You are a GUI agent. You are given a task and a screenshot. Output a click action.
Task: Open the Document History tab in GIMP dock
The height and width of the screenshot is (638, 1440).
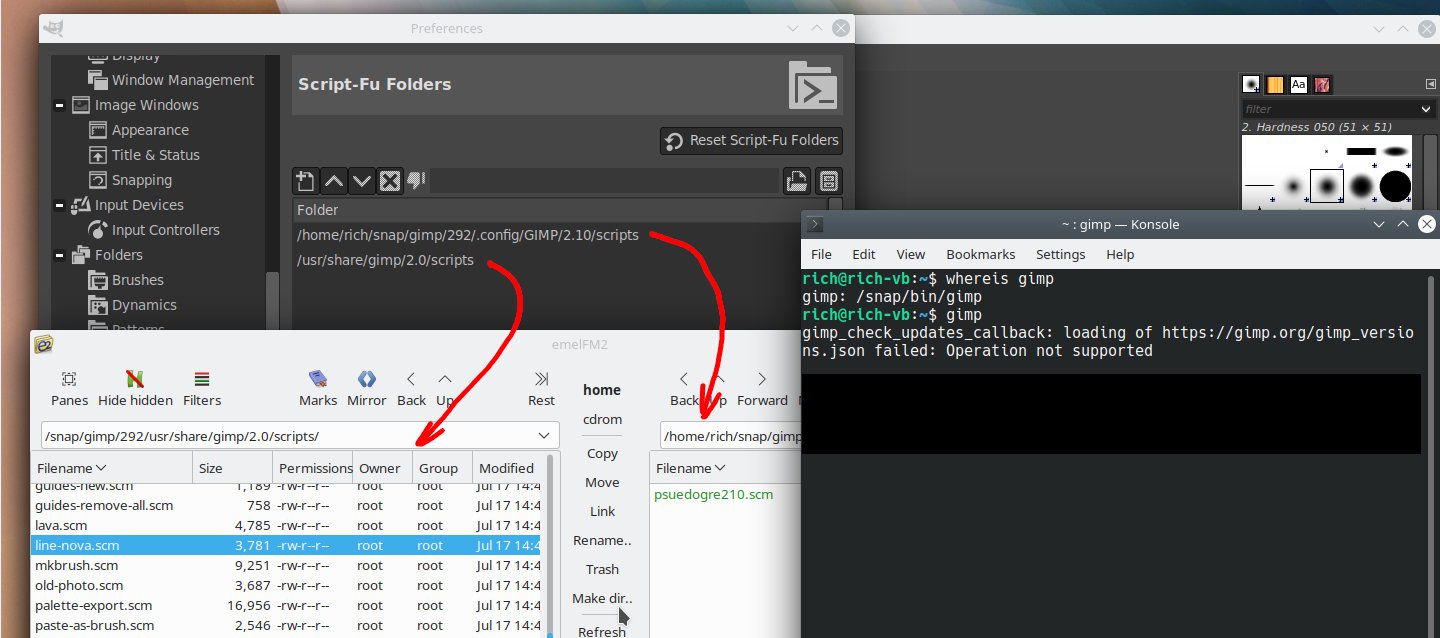[x=1322, y=85]
